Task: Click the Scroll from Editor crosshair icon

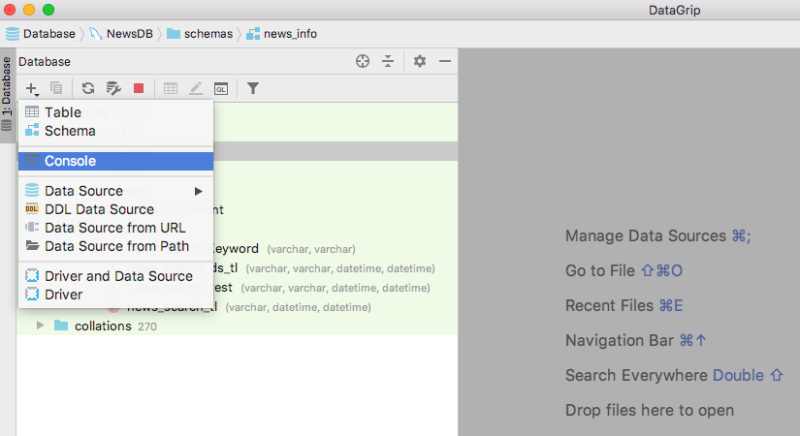Action: (x=362, y=61)
